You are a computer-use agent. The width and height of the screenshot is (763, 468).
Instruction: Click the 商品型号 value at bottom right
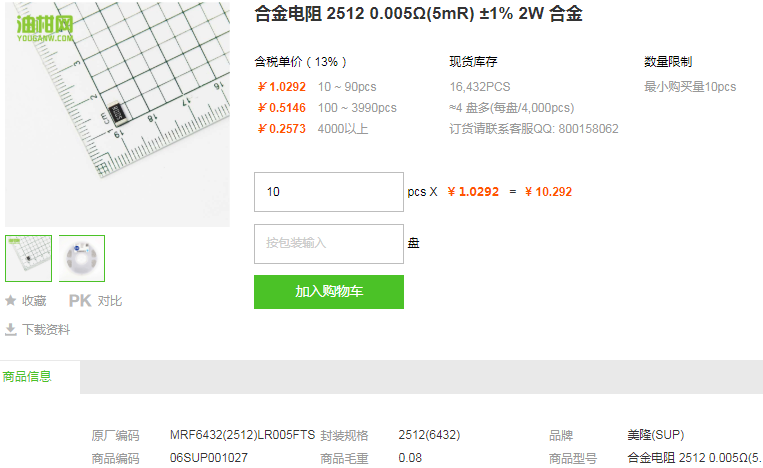(695, 458)
